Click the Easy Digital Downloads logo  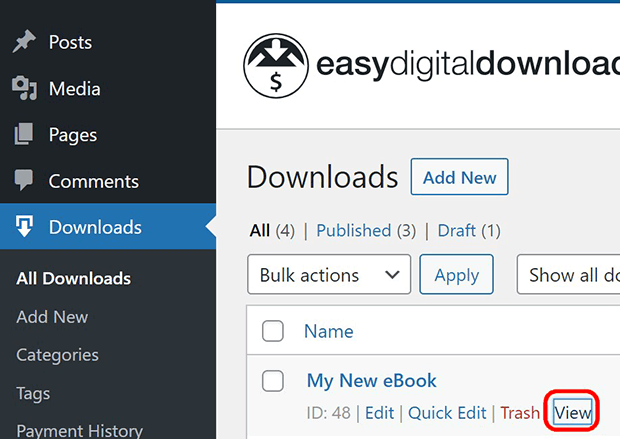(x=431, y=65)
